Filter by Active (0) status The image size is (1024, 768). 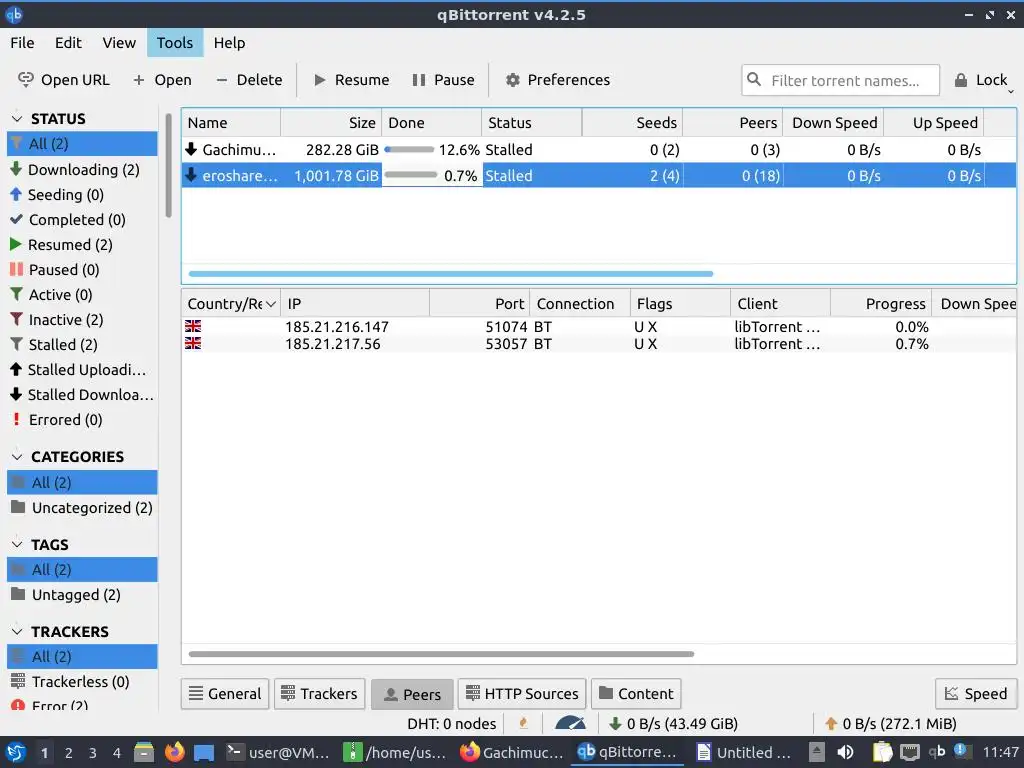[82, 295]
